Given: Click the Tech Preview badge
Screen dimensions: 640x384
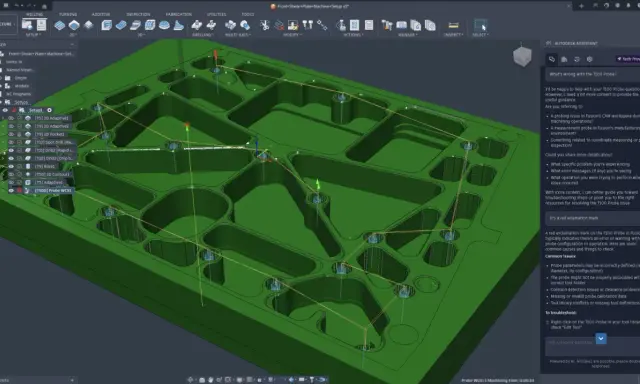Looking at the screenshot, I should coord(629,59).
